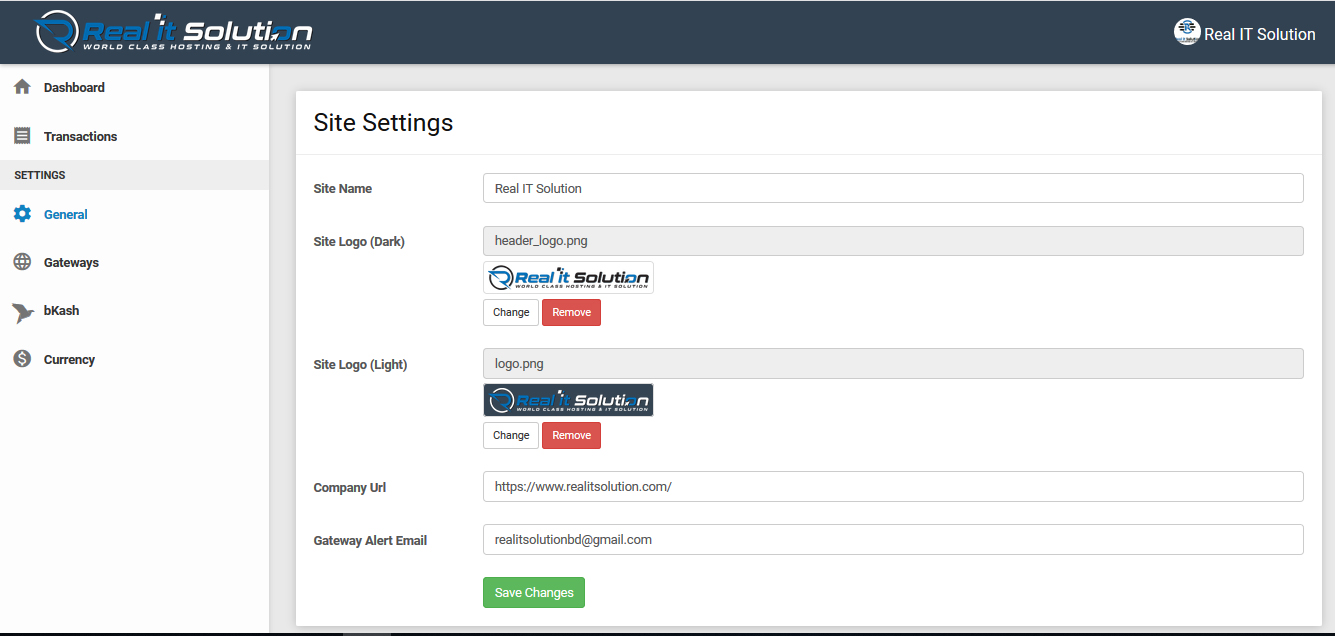Click the round profile avatar in header
The height and width of the screenshot is (636, 1335).
click(1186, 32)
